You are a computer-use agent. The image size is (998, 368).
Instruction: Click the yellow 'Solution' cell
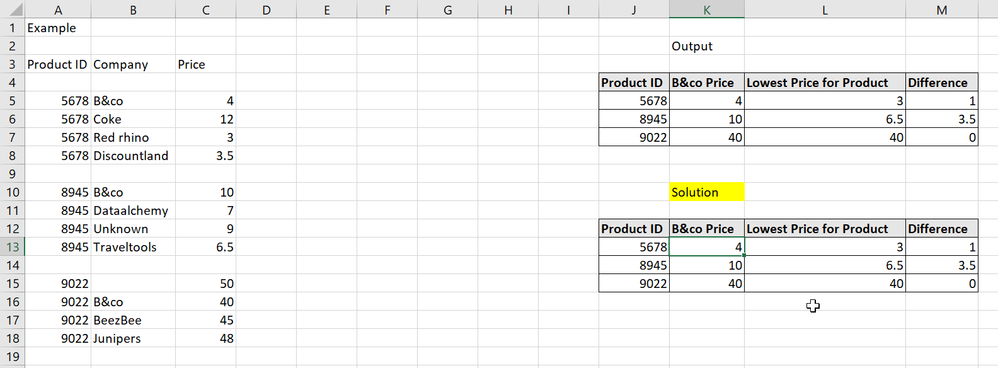706,192
